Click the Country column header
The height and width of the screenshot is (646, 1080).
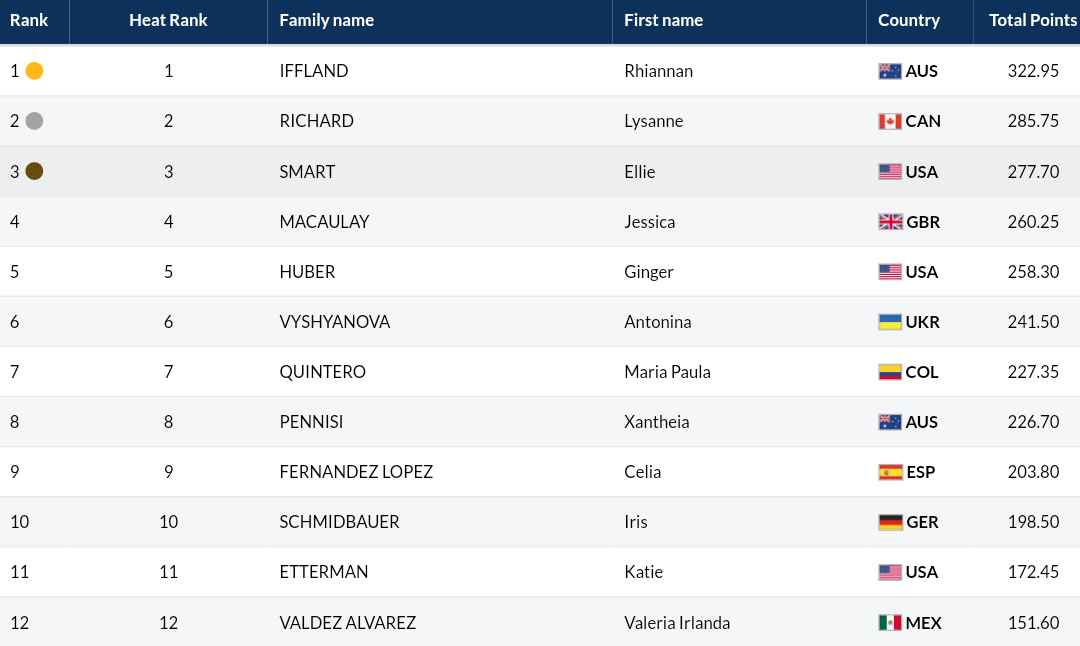click(908, 20)
